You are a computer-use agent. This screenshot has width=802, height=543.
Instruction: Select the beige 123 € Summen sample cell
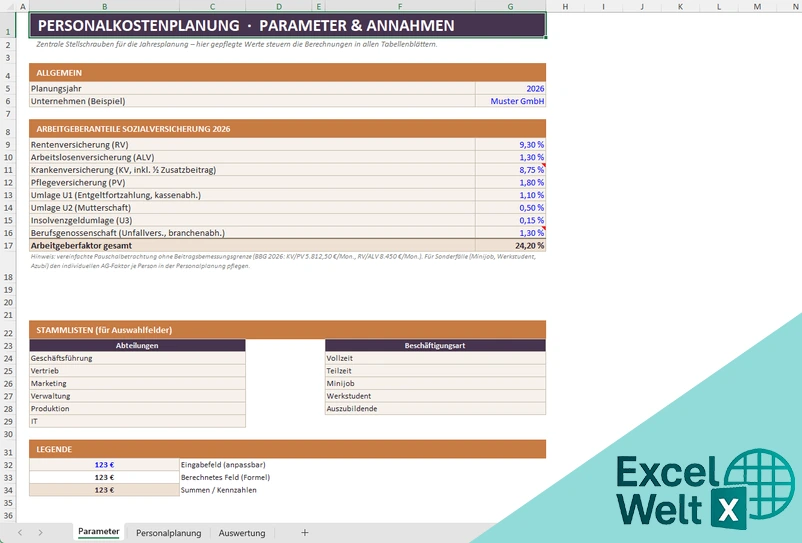[x=104, y=490]
